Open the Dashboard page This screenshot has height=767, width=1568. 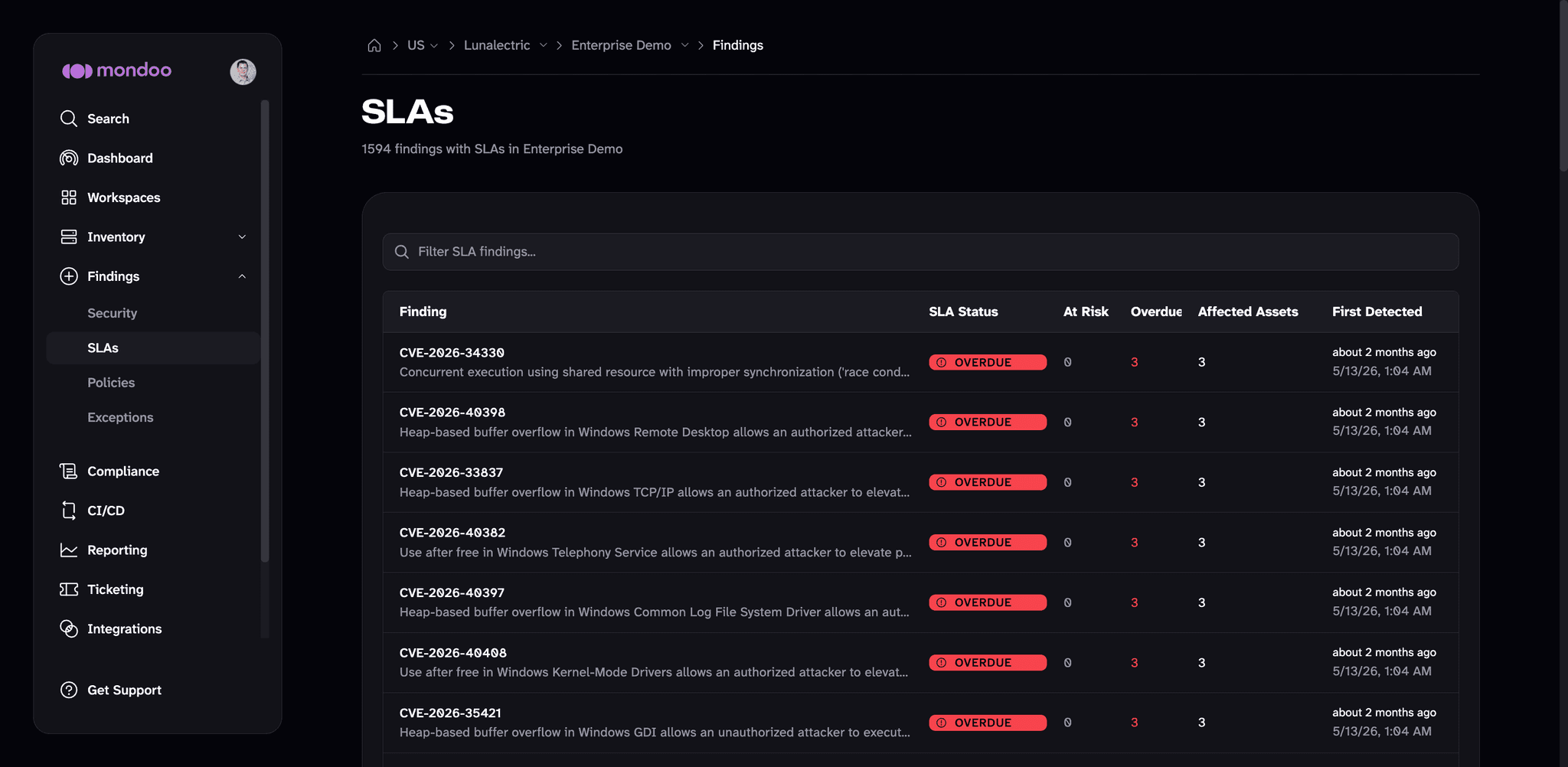[x=120, y=158]
